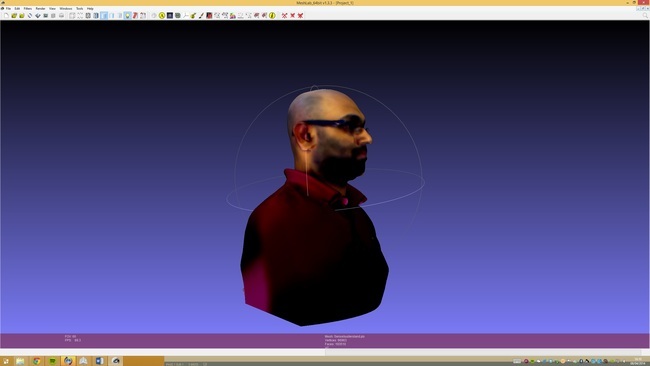
Task: Click the yellow circular info icon
Action: [272, 15]
